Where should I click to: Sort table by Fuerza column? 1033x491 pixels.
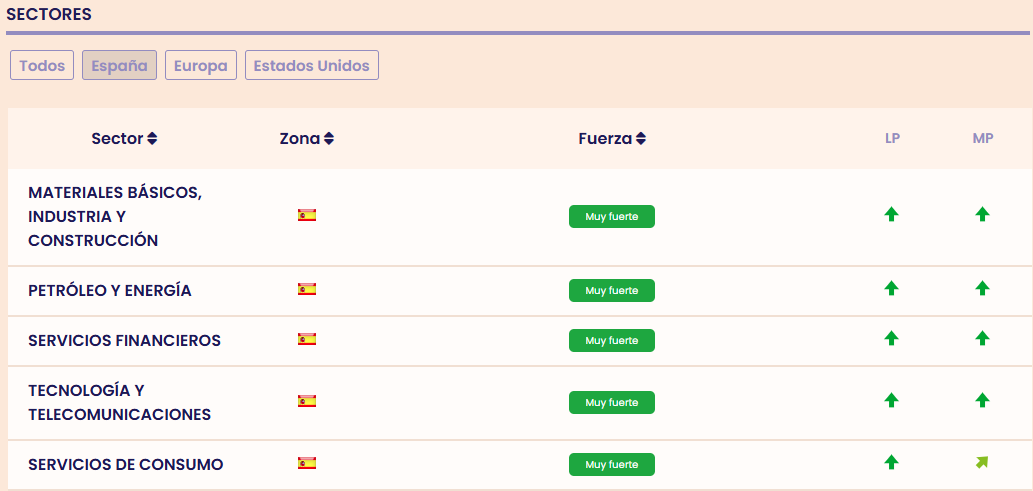612,139
